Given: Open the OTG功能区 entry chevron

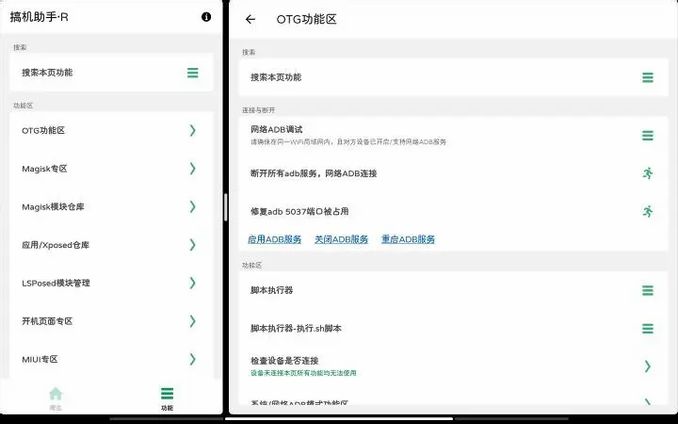Looking at the screenshot, I should click(192, 130).
